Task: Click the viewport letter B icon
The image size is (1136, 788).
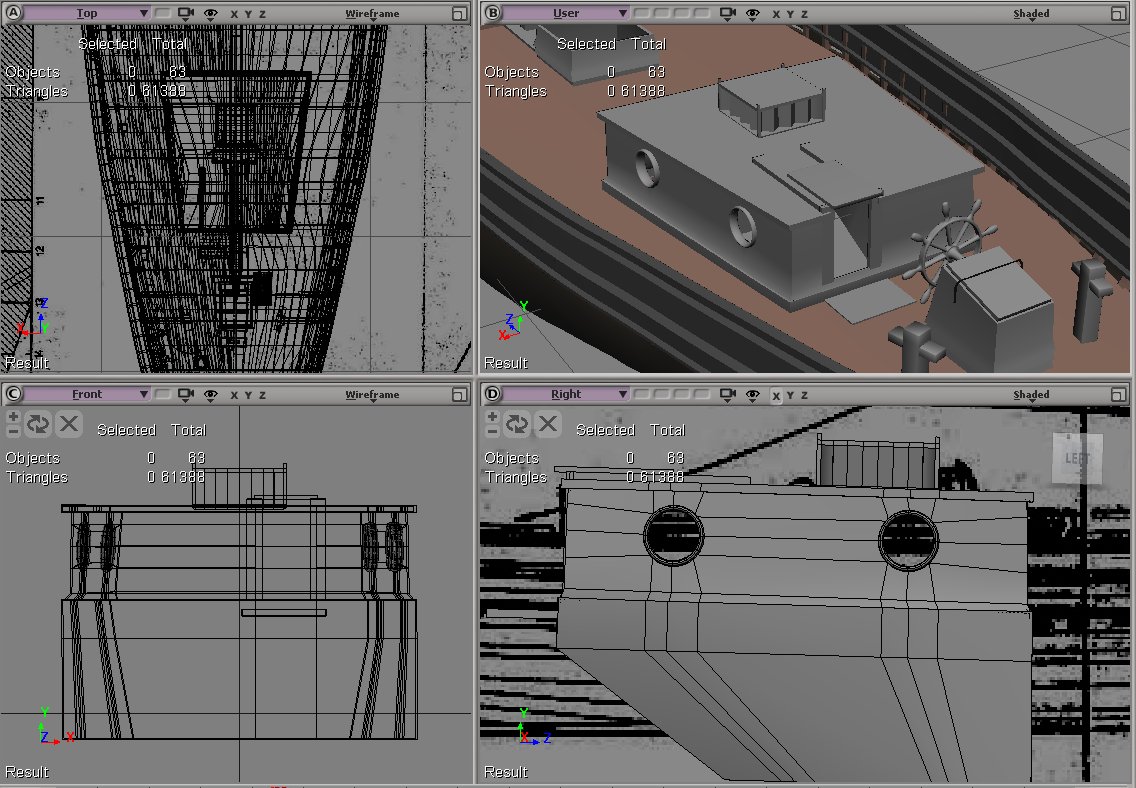Action: 492,14
